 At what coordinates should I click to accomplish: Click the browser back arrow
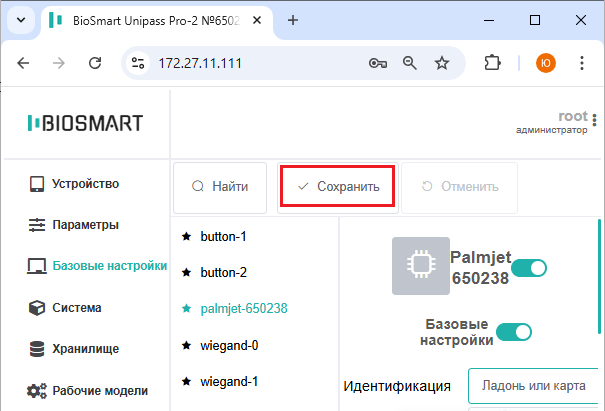tap(23, 63)
